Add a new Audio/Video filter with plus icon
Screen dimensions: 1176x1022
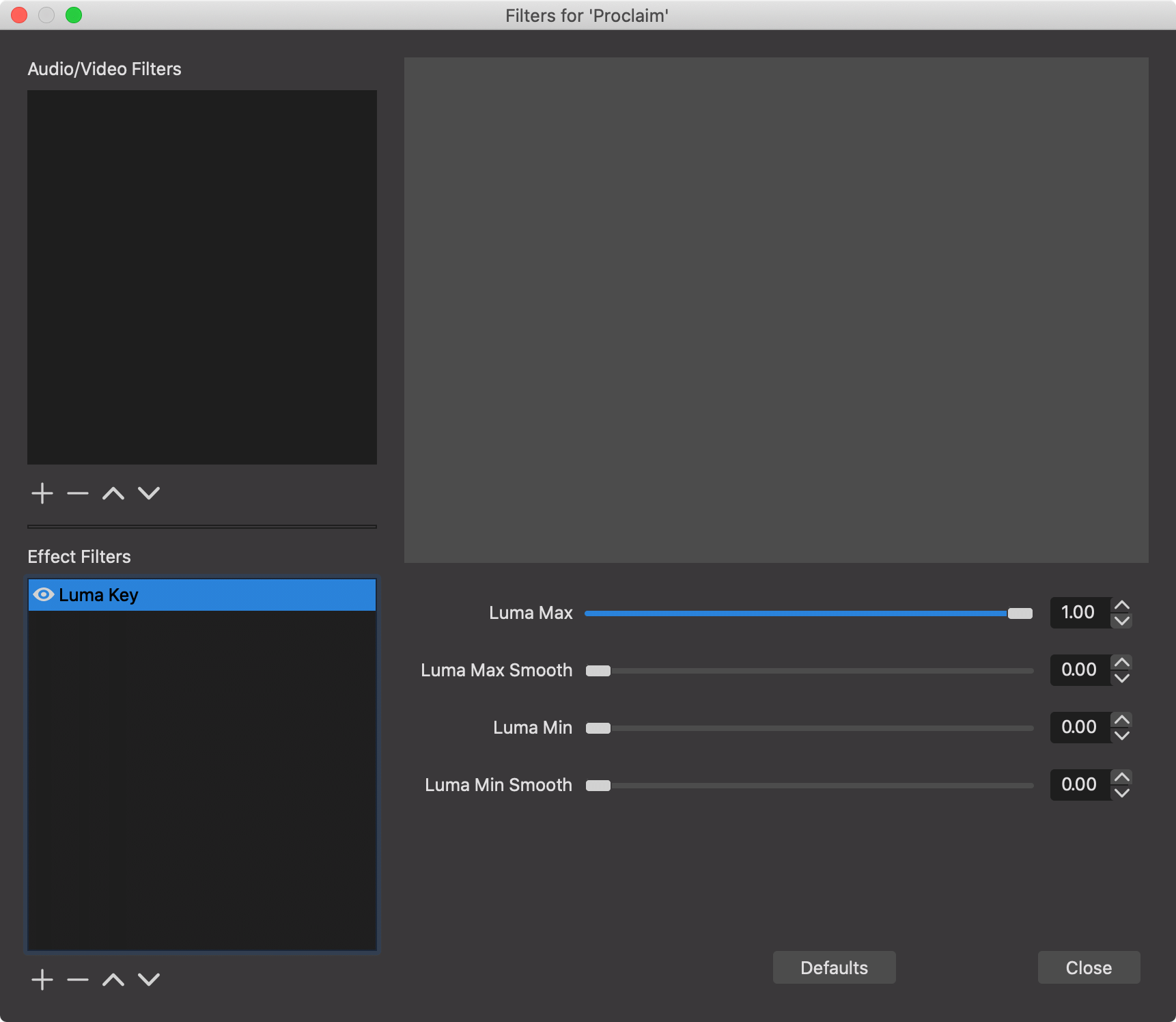tap(42, 493)
